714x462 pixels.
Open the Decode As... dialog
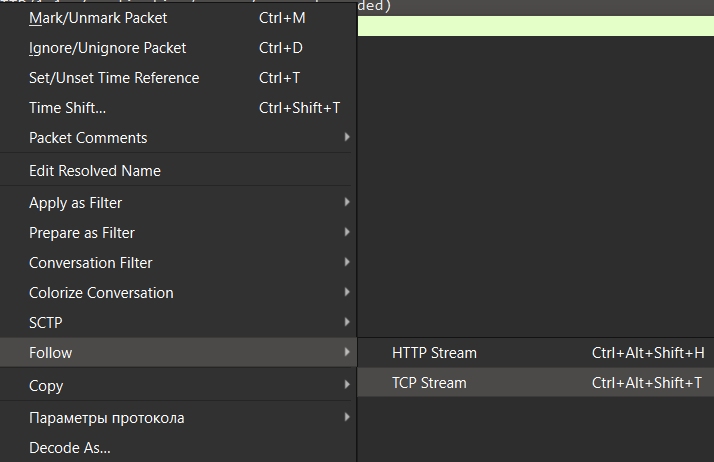click(x=70, y=448)
